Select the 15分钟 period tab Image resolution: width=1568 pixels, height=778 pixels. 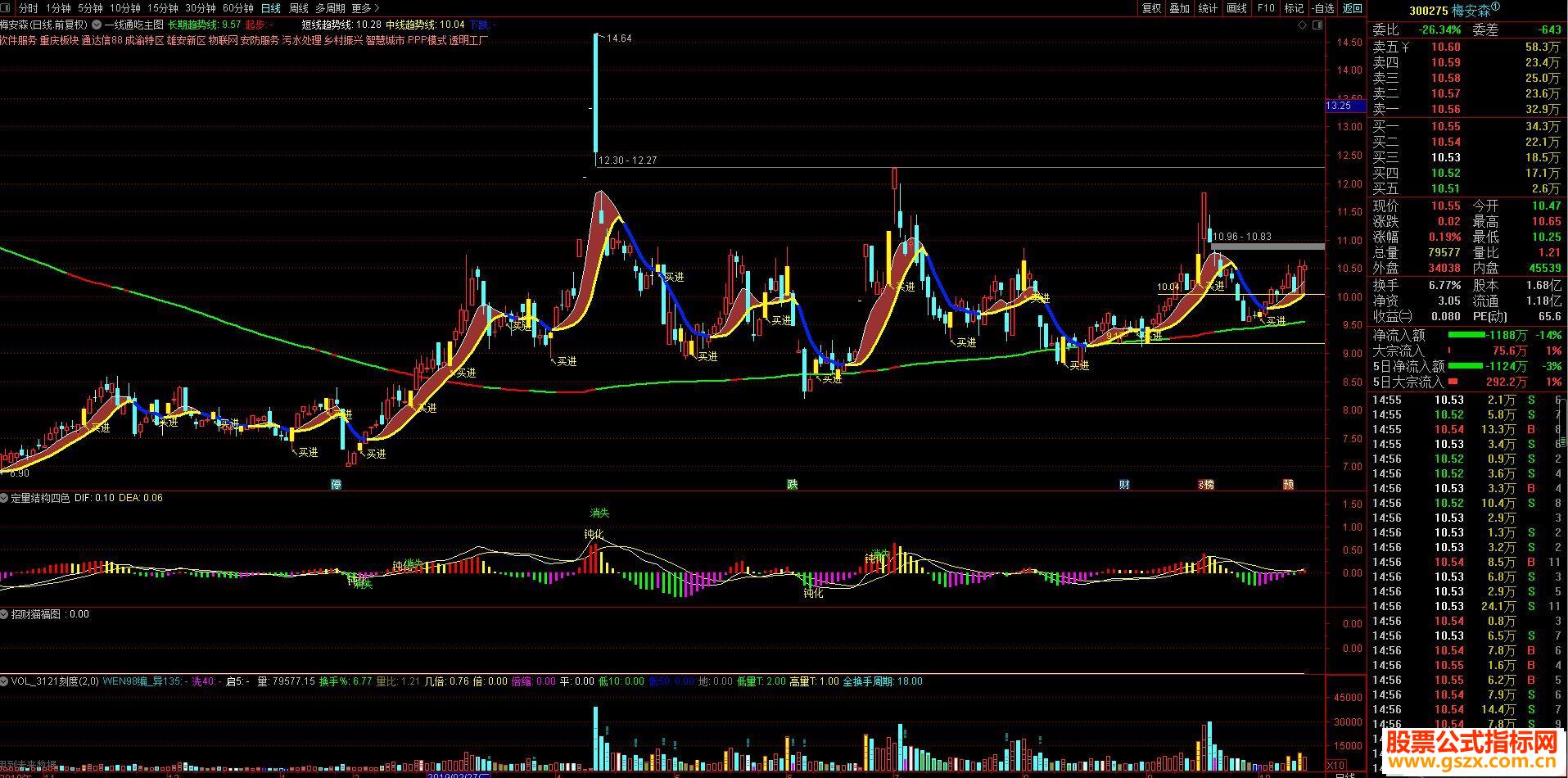[163, 8]
